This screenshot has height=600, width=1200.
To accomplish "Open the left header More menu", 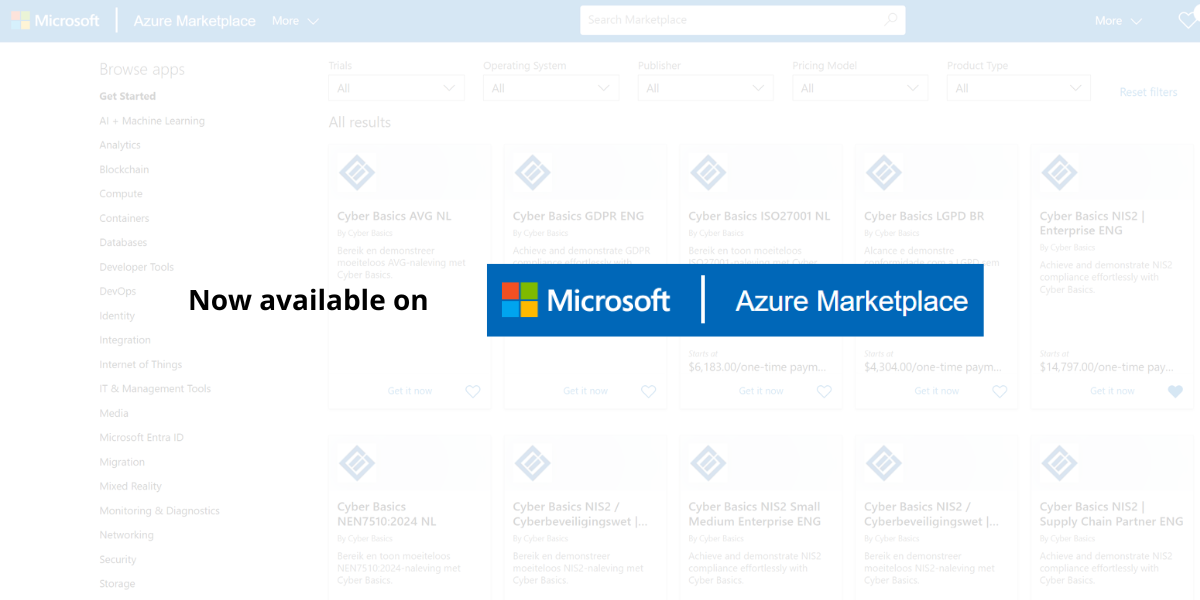I will click(295, 21).
